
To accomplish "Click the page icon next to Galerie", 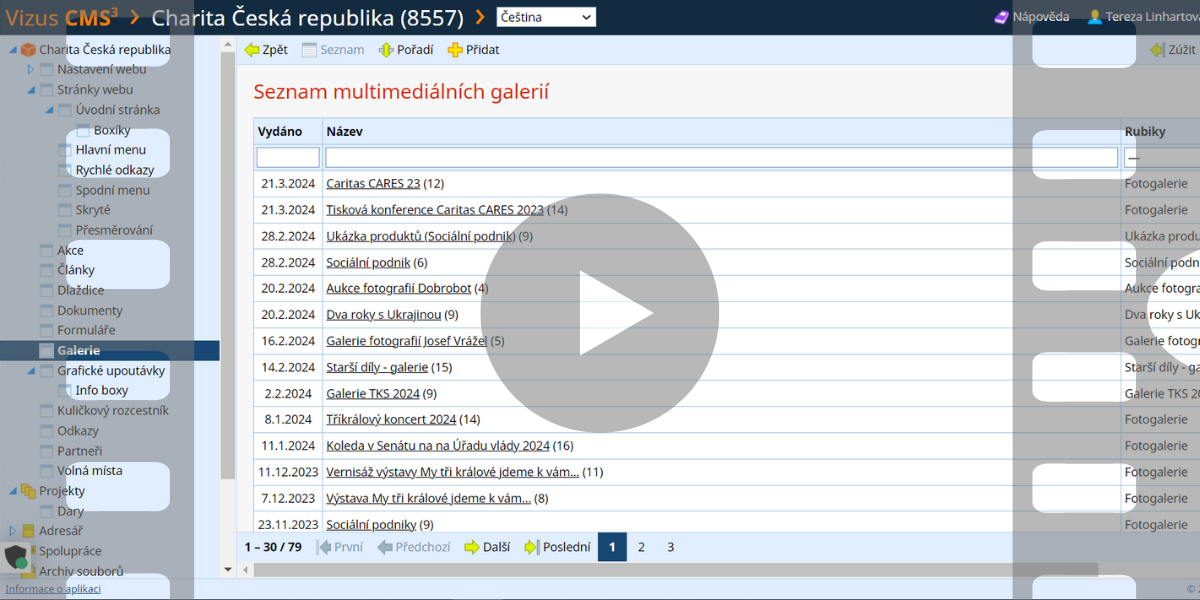I will [x=46, y=351].
